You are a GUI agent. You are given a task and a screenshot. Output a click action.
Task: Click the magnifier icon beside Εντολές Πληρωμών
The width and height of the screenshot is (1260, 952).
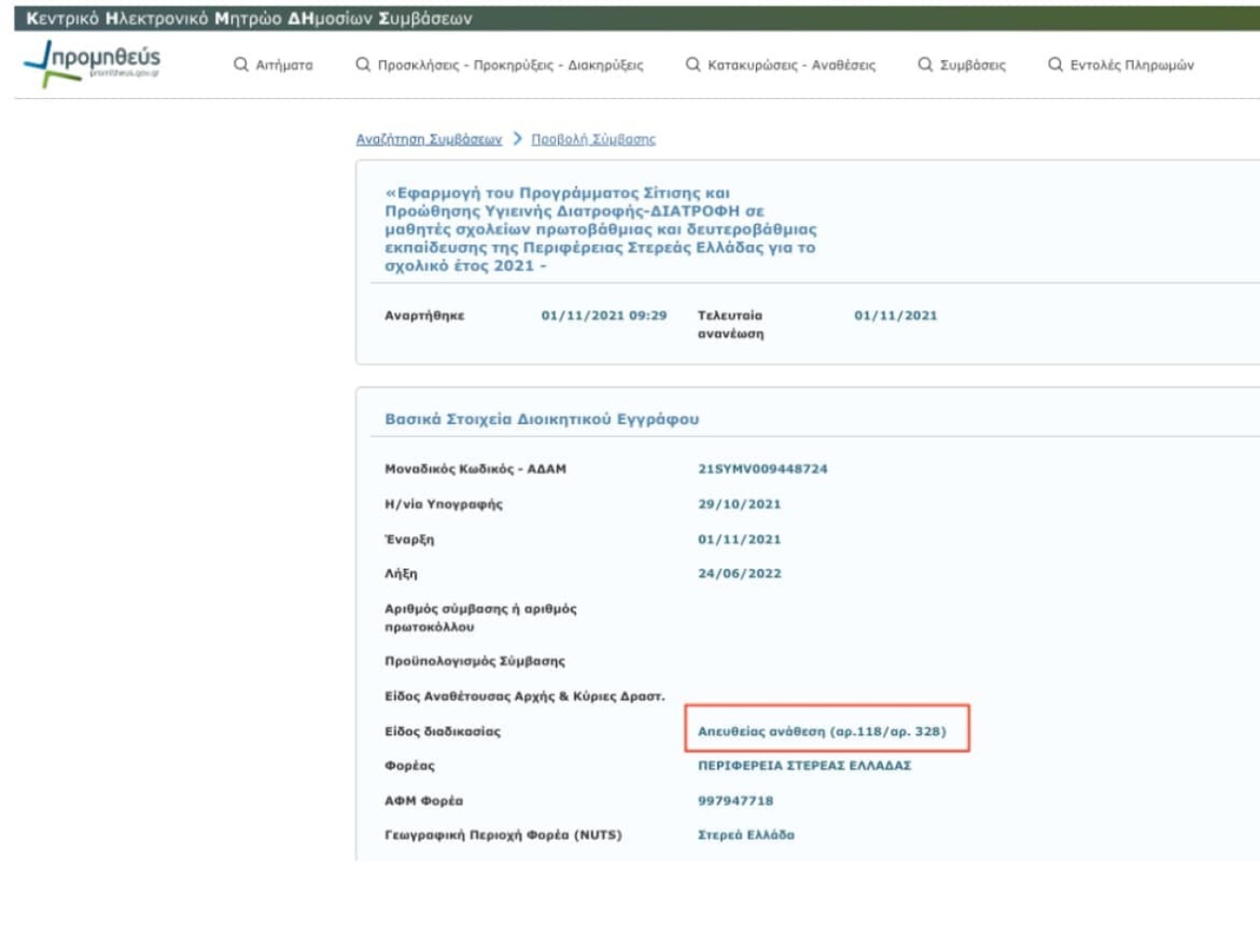click(x=1055, y=64)
